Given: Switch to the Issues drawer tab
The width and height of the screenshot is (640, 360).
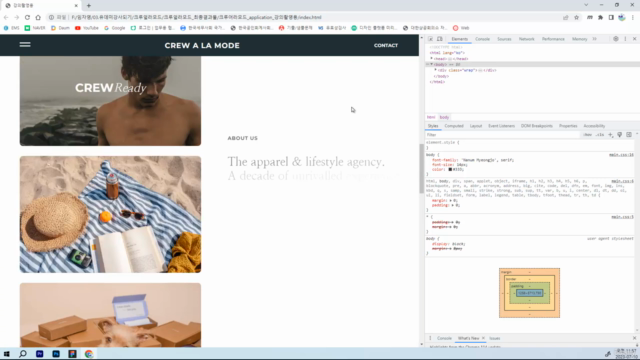Looking at the screenshot, I should coord(495,338).
